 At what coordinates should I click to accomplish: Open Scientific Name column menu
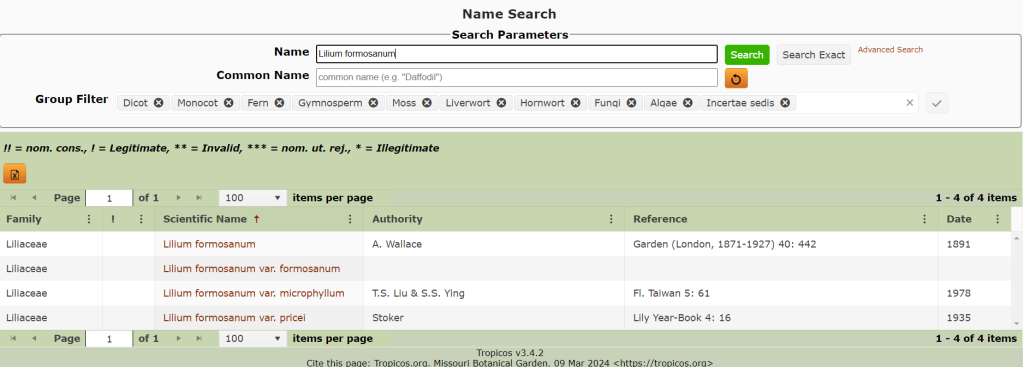tap(350, 219)
